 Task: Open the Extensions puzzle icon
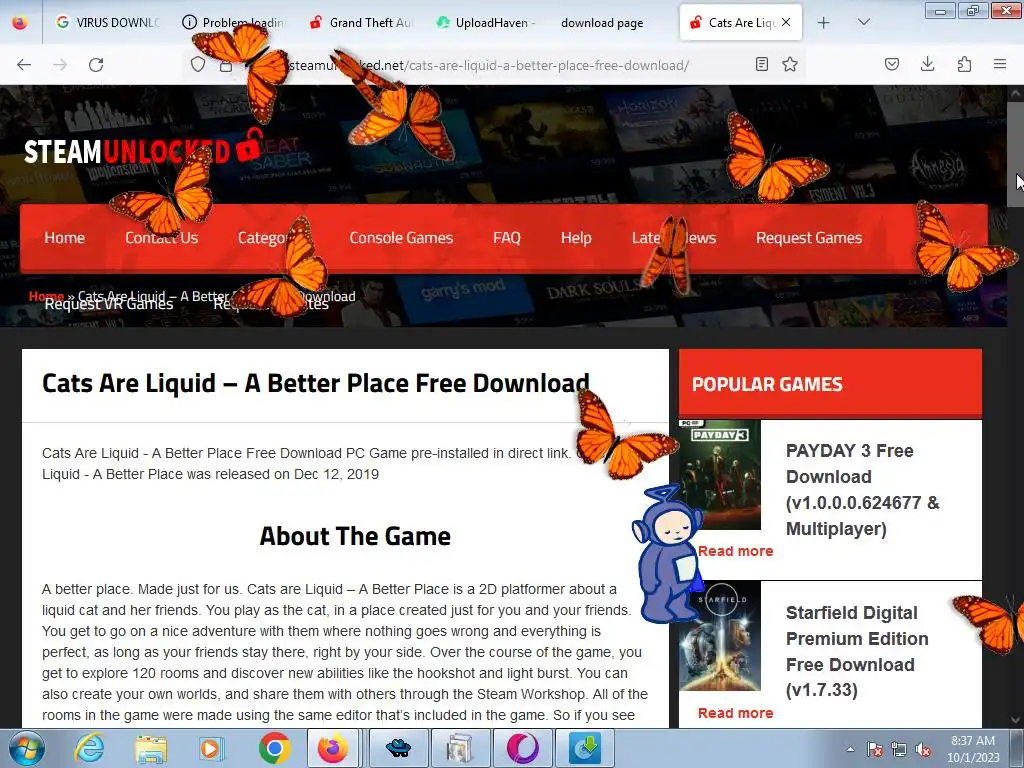pyautogui.click(x=964, y=64)
